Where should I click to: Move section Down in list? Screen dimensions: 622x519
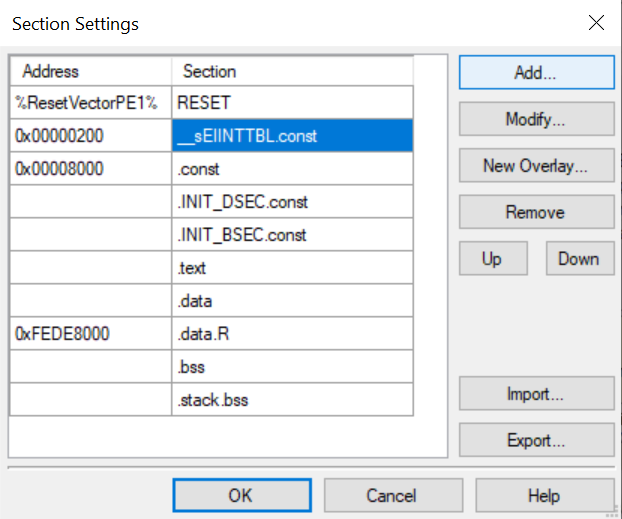(580, 258)
